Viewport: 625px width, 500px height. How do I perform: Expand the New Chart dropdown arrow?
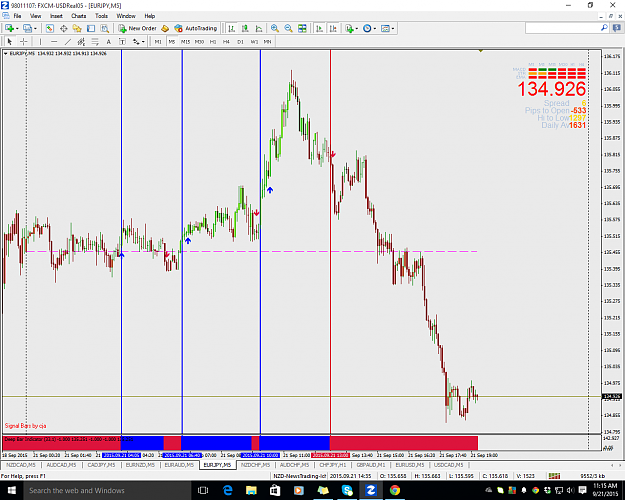(17, 29)
